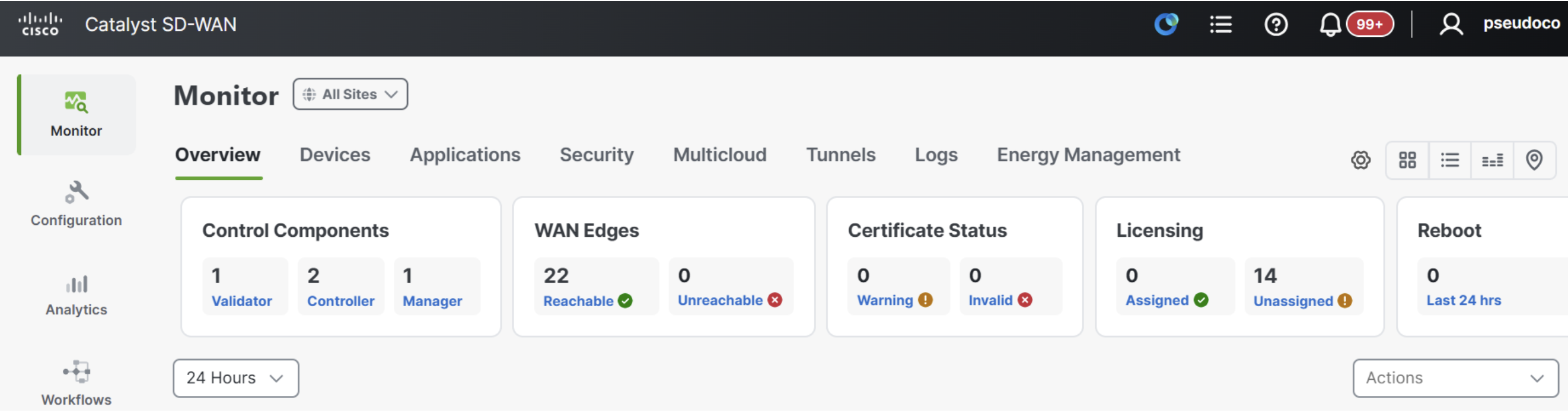Click the Certificate Status card title
This screenshot has width=1568, height=413.
927,230
